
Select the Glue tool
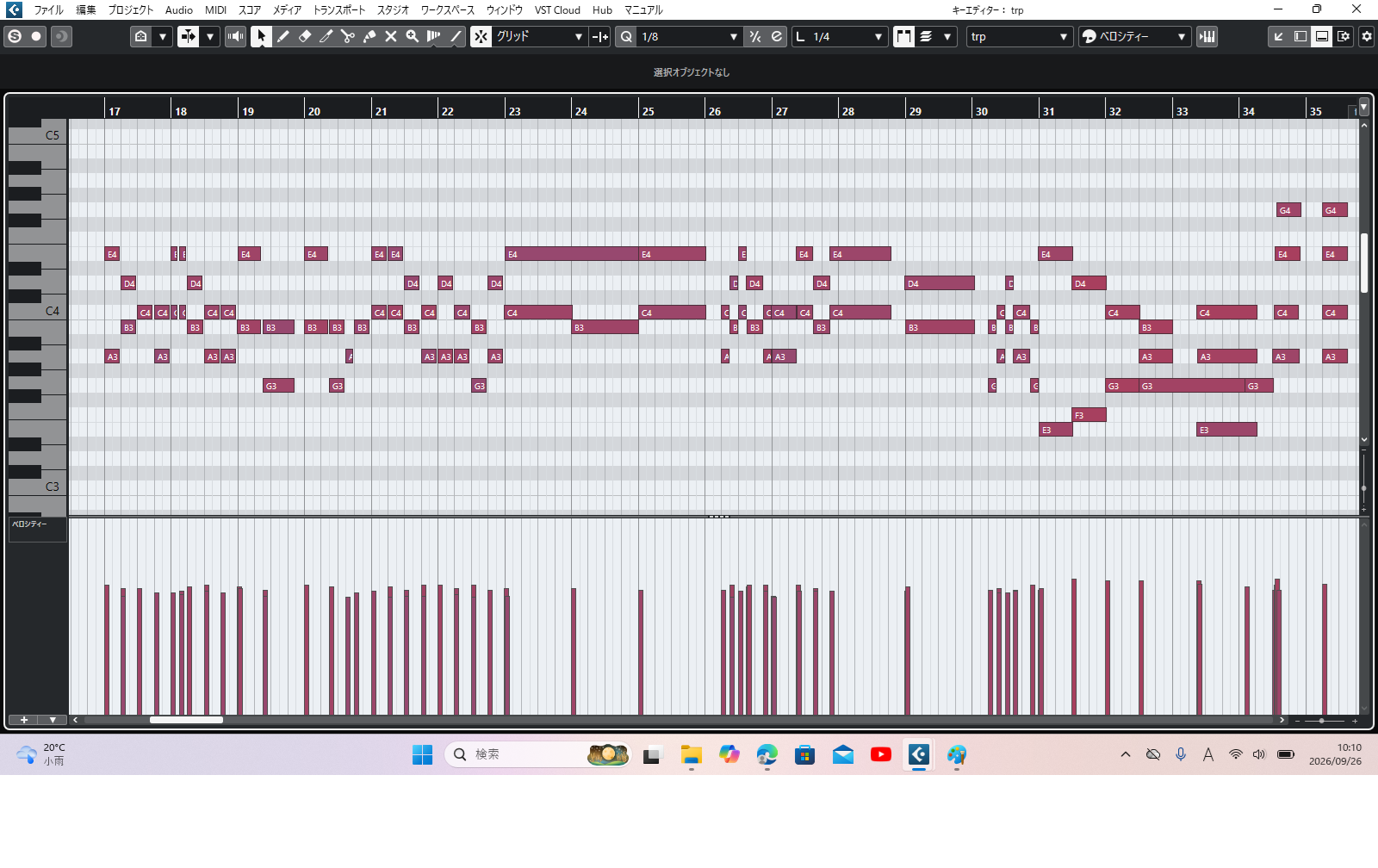coord(369,36)
